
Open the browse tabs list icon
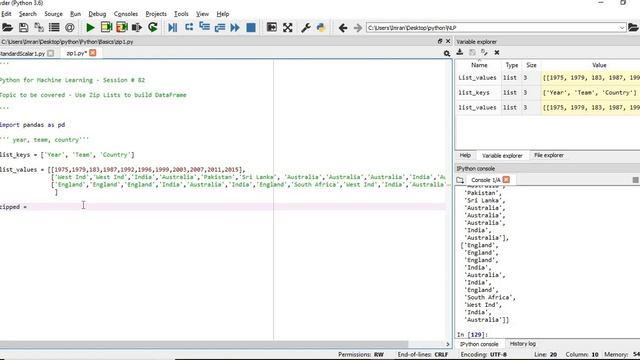pos(54,28)
